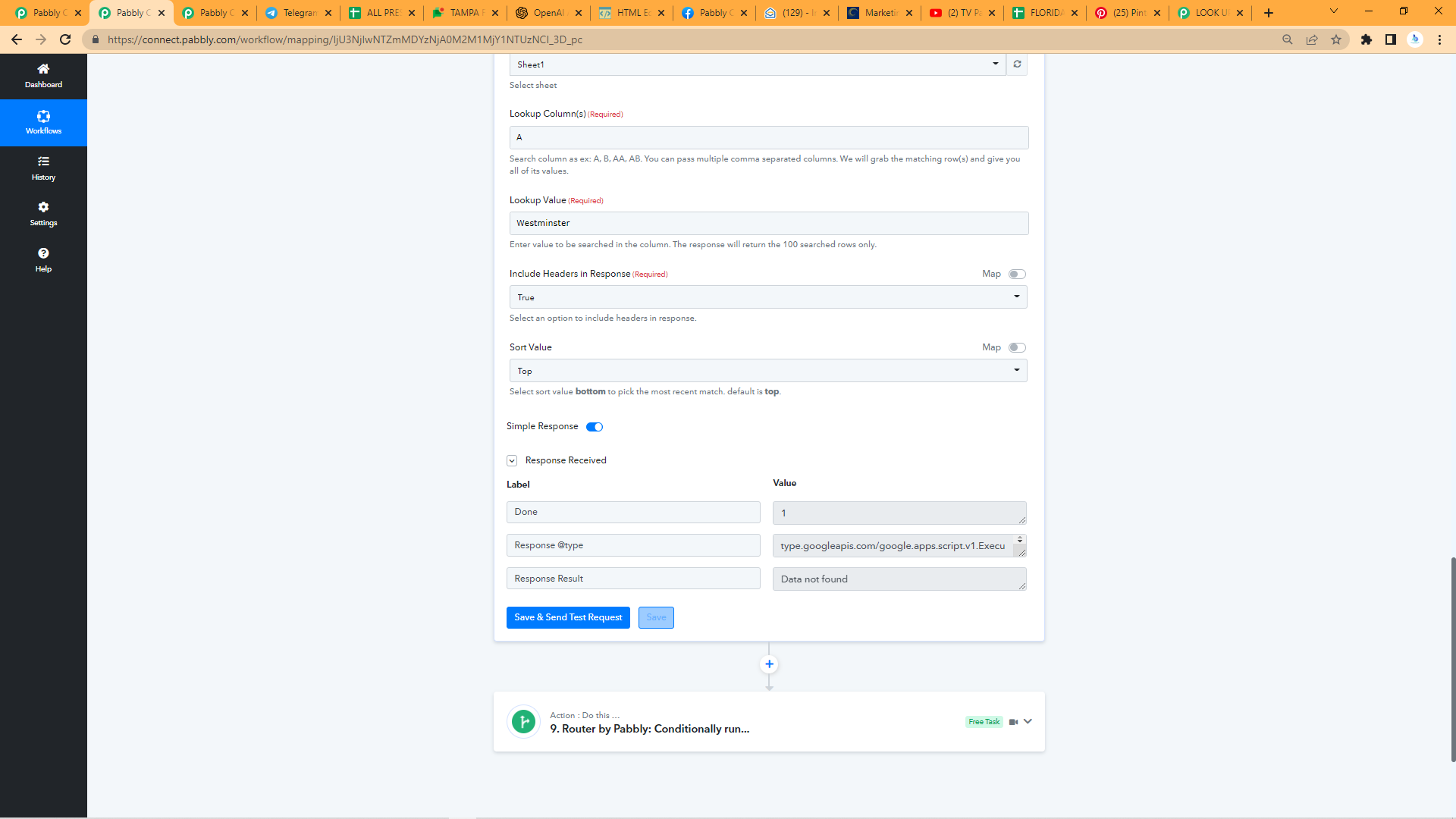Click the Lookup Value Westminster field
Screen dimensions: 1456x819
tap(769, 223)
